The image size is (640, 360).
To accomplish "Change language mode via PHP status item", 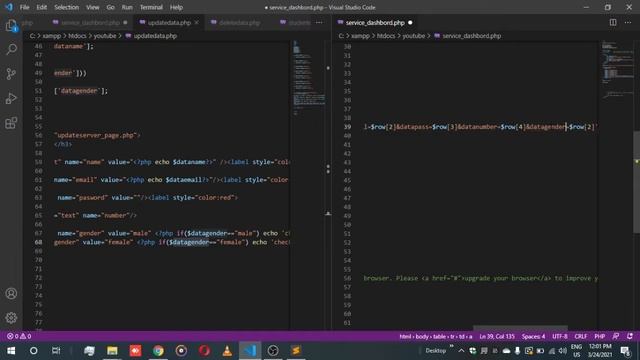I will (x=600, y=336).
